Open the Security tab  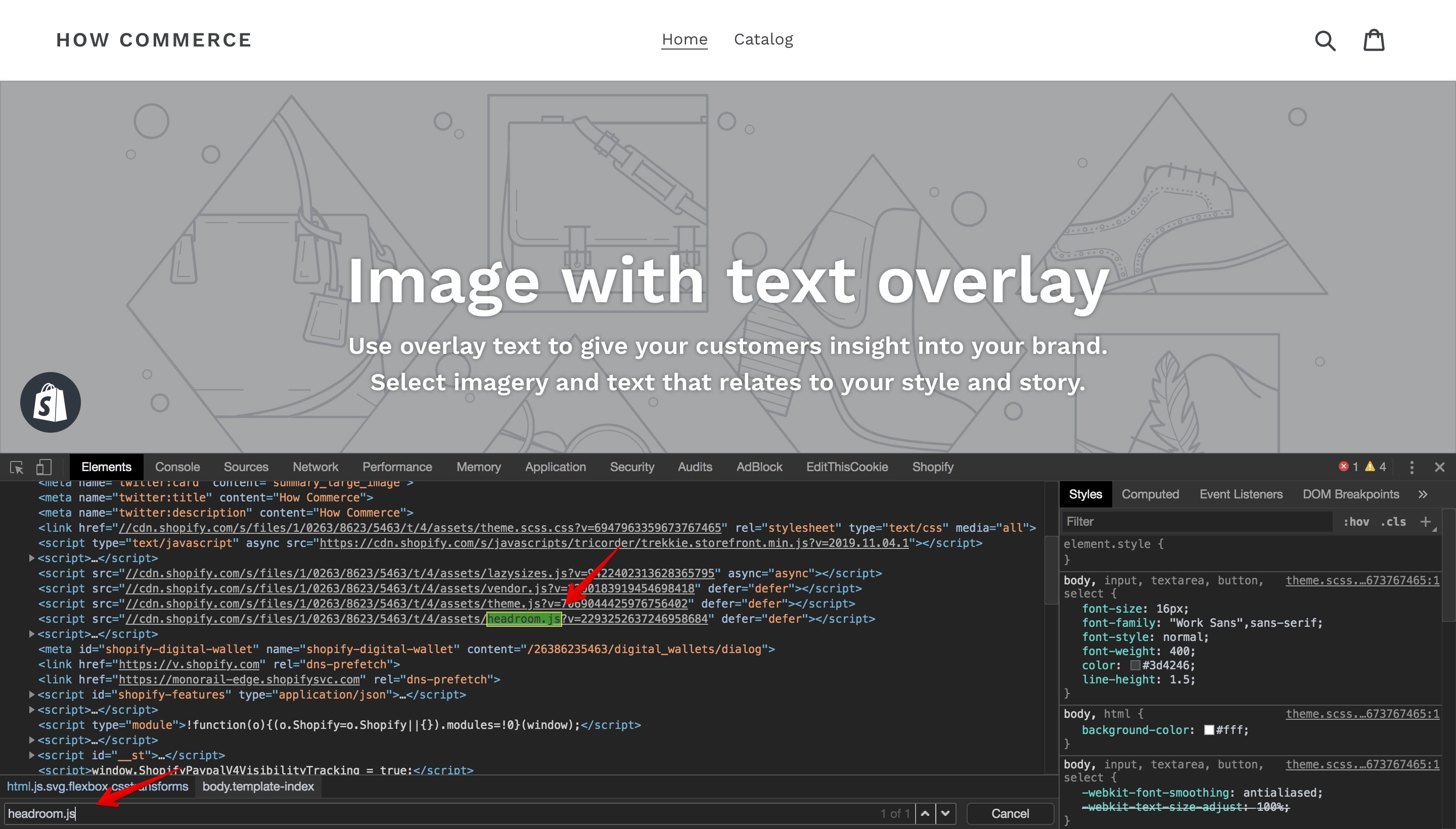[x=632, y=467]
